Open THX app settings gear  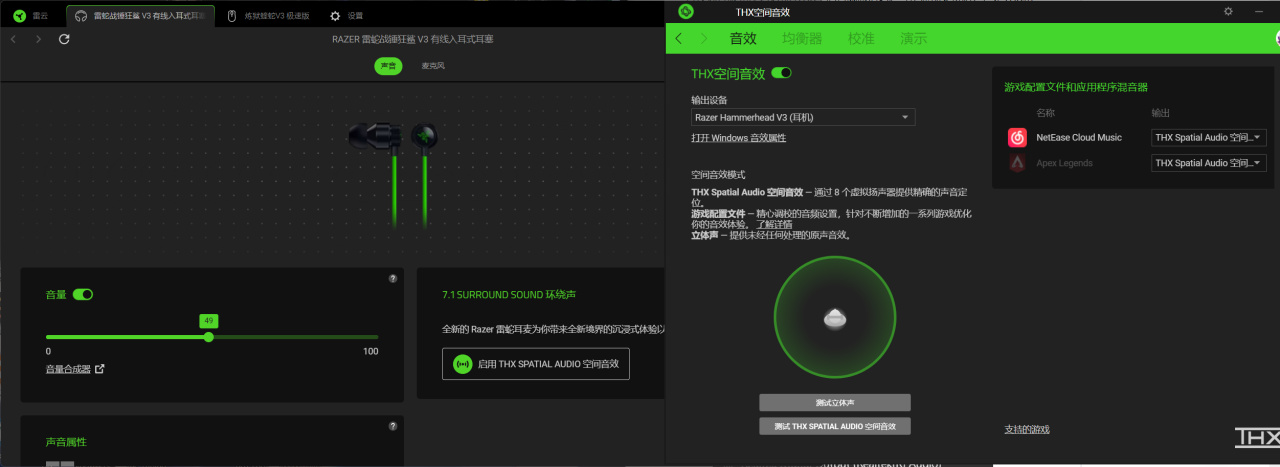coord(1228,11)
